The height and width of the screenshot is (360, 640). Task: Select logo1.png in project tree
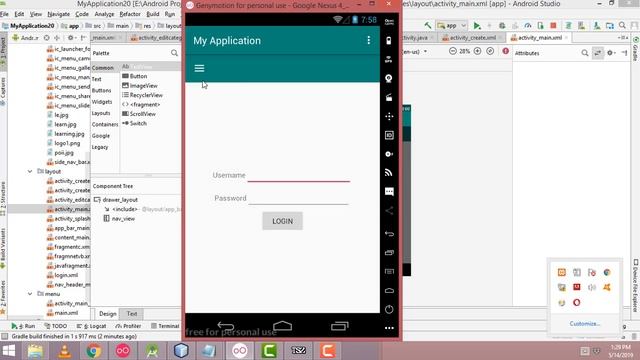(63, 143)
